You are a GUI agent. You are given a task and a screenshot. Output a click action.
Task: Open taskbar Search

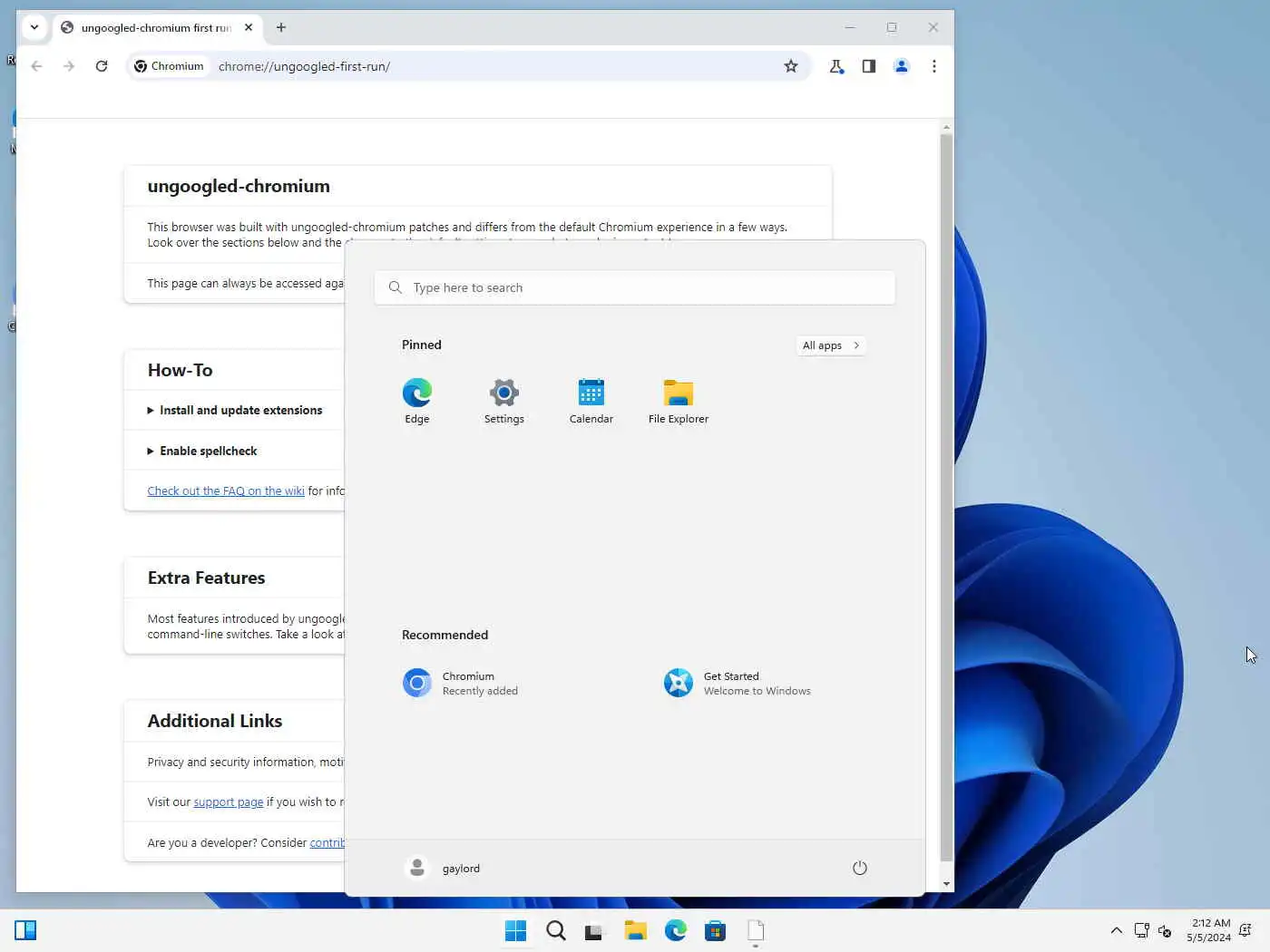(x=556, y=930)
